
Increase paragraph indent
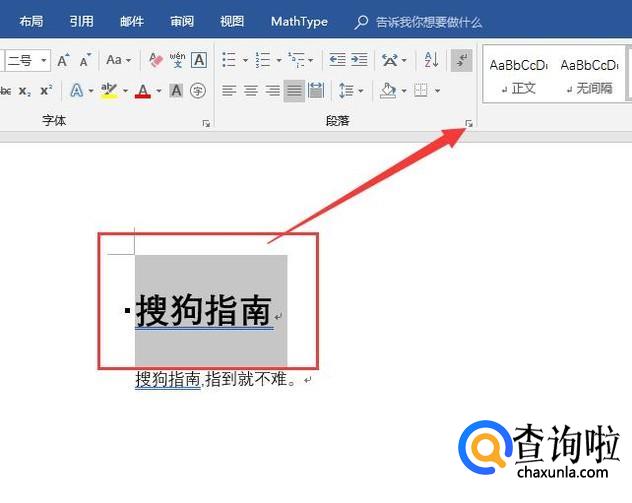tap(359, 60)
